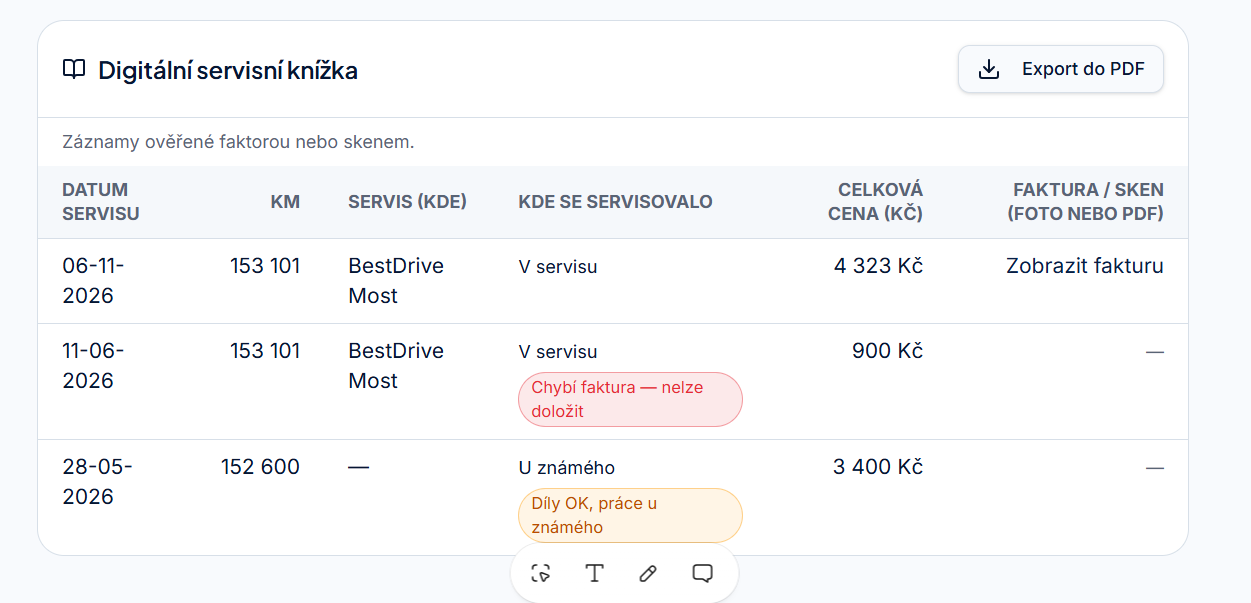Click the date 11-06-2026

pyautogui.click(x=94, y=366)
